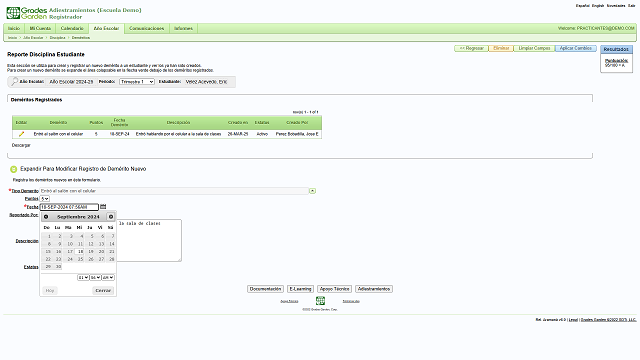The image size is (640, 360).
Task: Click the Tipo Demérito text field
Action: tap(174, 191)
